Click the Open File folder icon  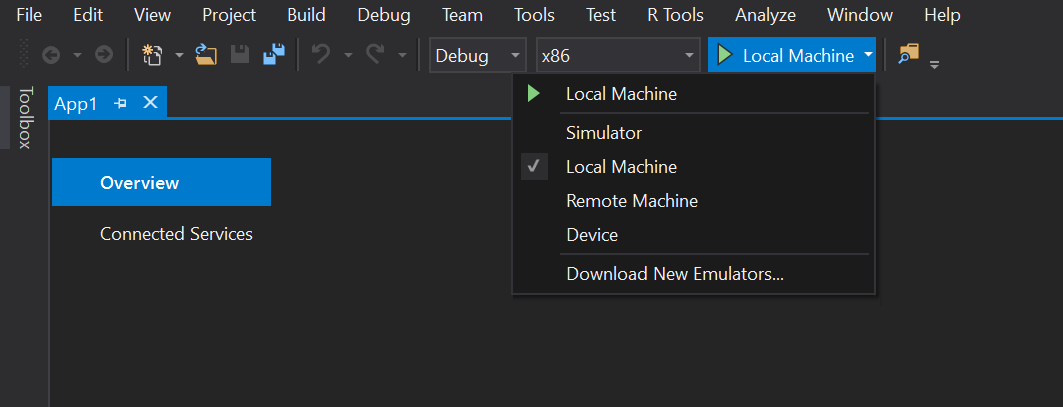pyautogui.click(x=206, y=56)
